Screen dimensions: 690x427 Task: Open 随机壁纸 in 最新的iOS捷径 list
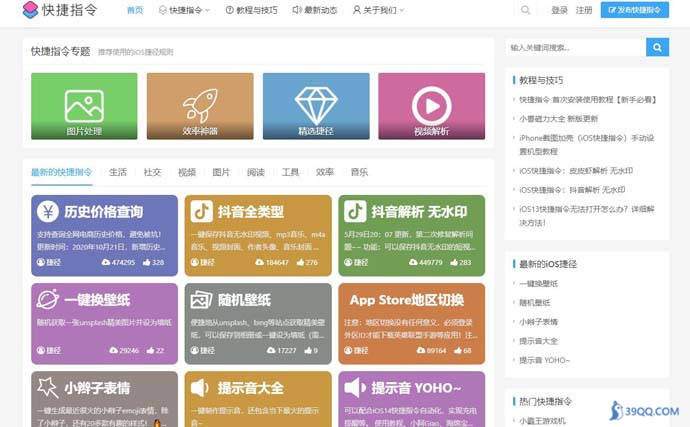coord(535,302)
